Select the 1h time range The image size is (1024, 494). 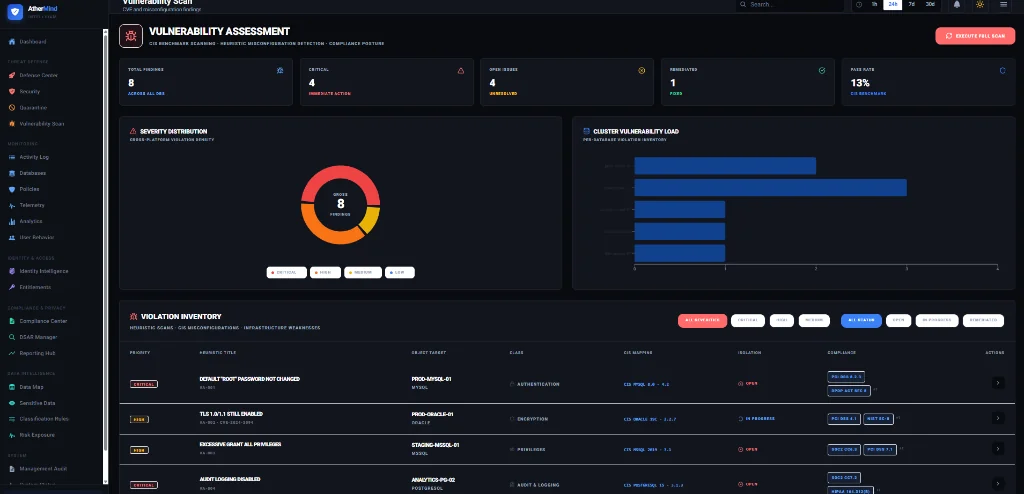click(874, 5)
